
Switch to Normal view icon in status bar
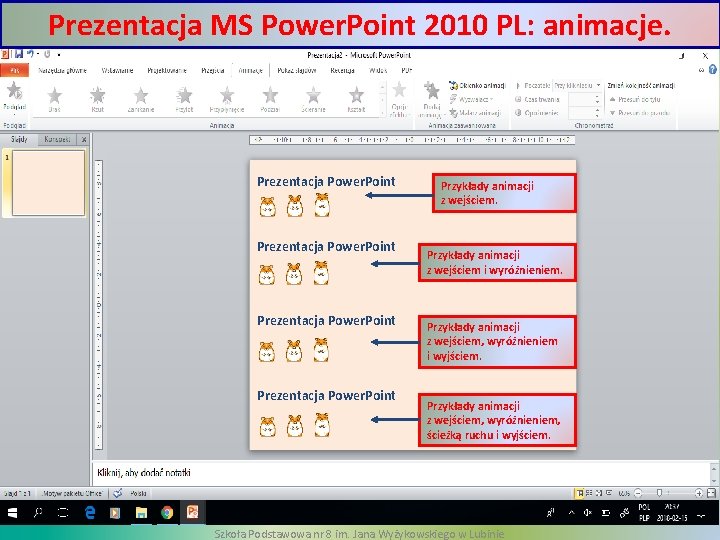tap(580, 493)
